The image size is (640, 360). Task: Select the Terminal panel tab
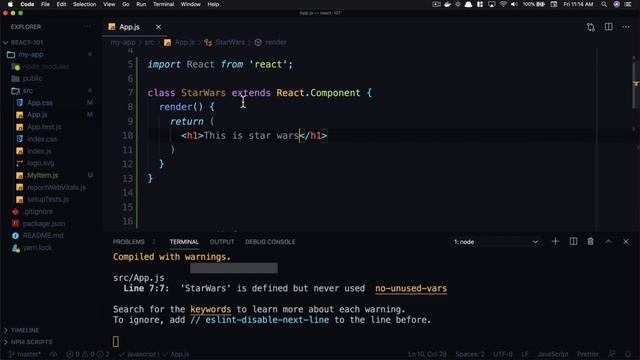[184, 242]
